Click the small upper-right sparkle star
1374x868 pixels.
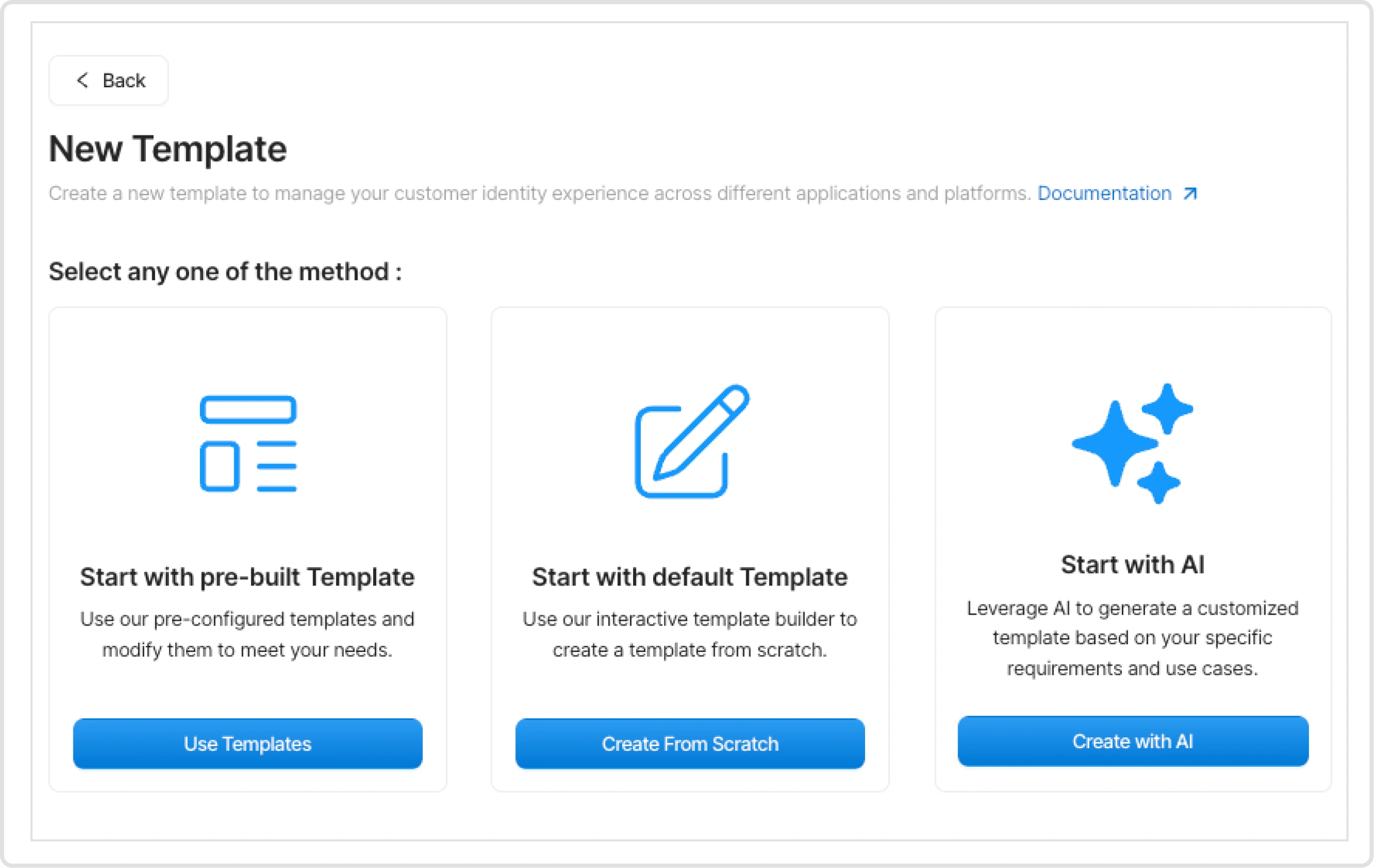(1167, 408)
